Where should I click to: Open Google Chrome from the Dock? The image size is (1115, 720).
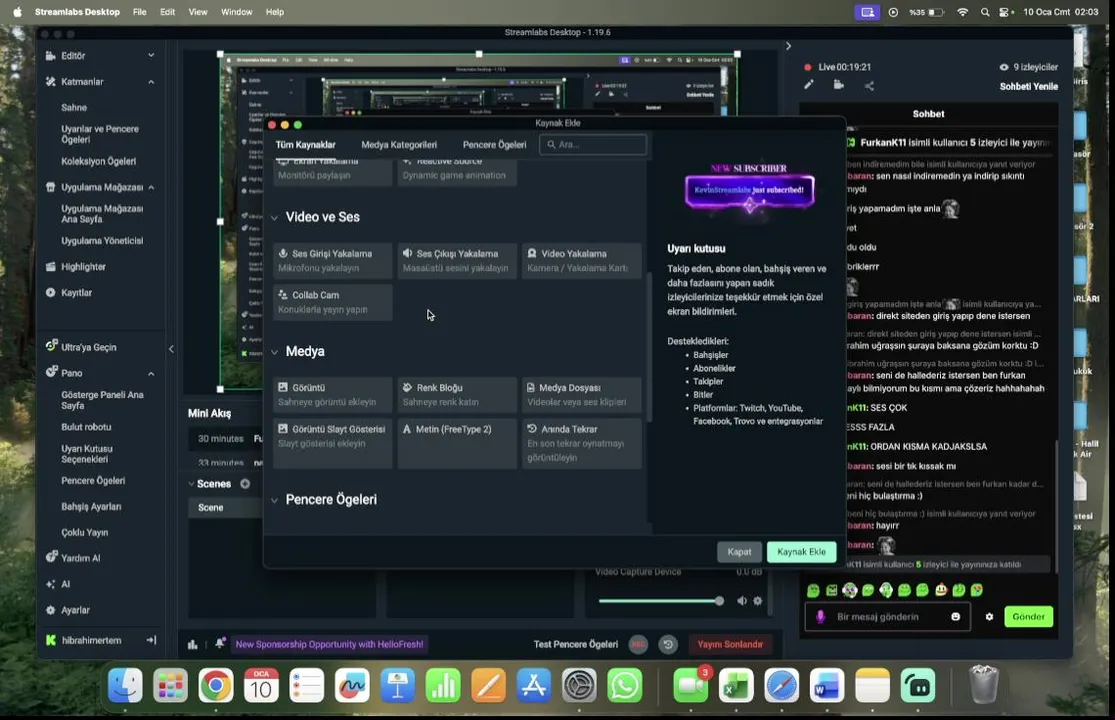point(215,686)
